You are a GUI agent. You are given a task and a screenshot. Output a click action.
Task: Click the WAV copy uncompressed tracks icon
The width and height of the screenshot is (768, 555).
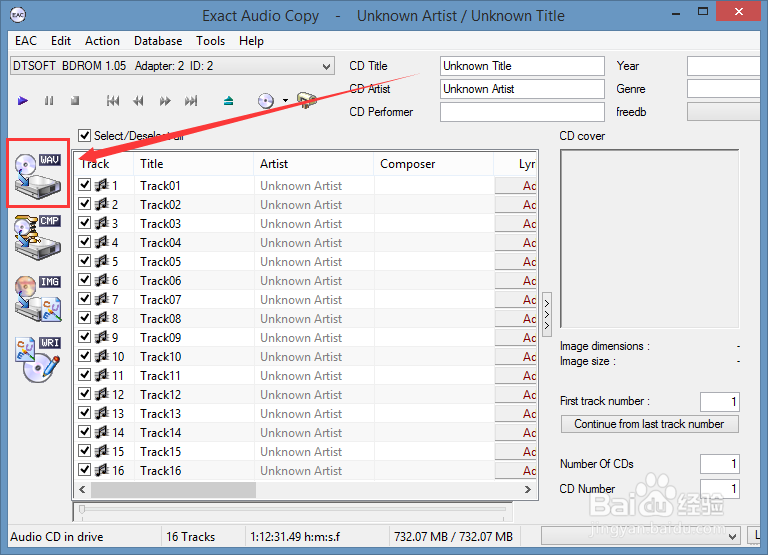click(x=38, y=175)
